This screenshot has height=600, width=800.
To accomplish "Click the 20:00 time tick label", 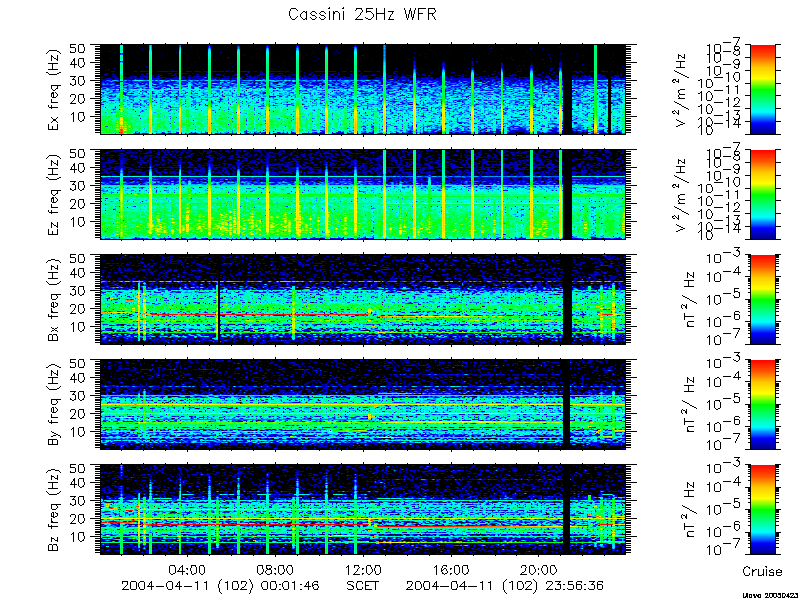I will 538,570.
